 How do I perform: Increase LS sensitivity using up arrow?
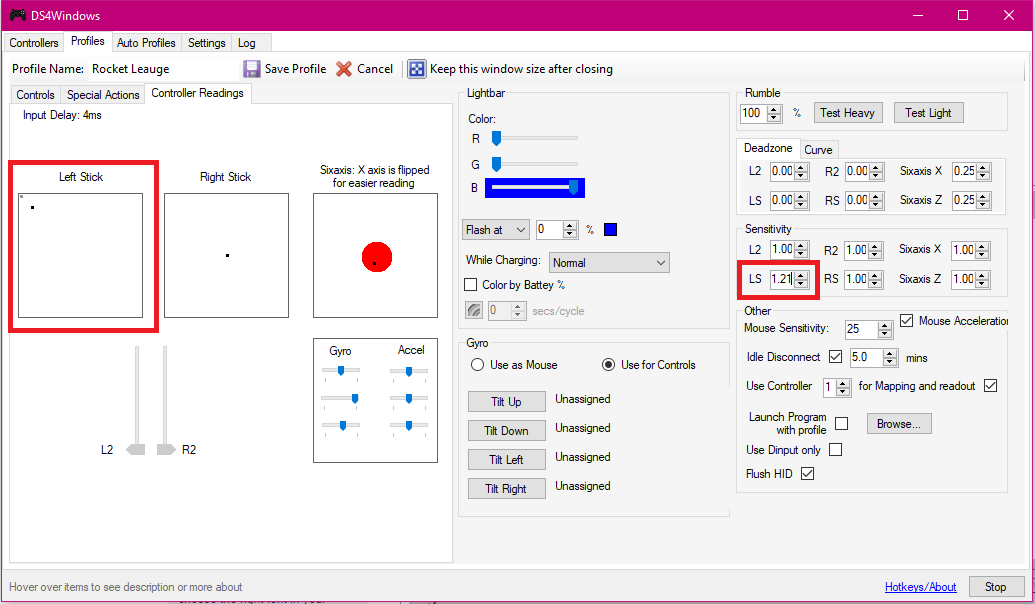tap(801, 275)
